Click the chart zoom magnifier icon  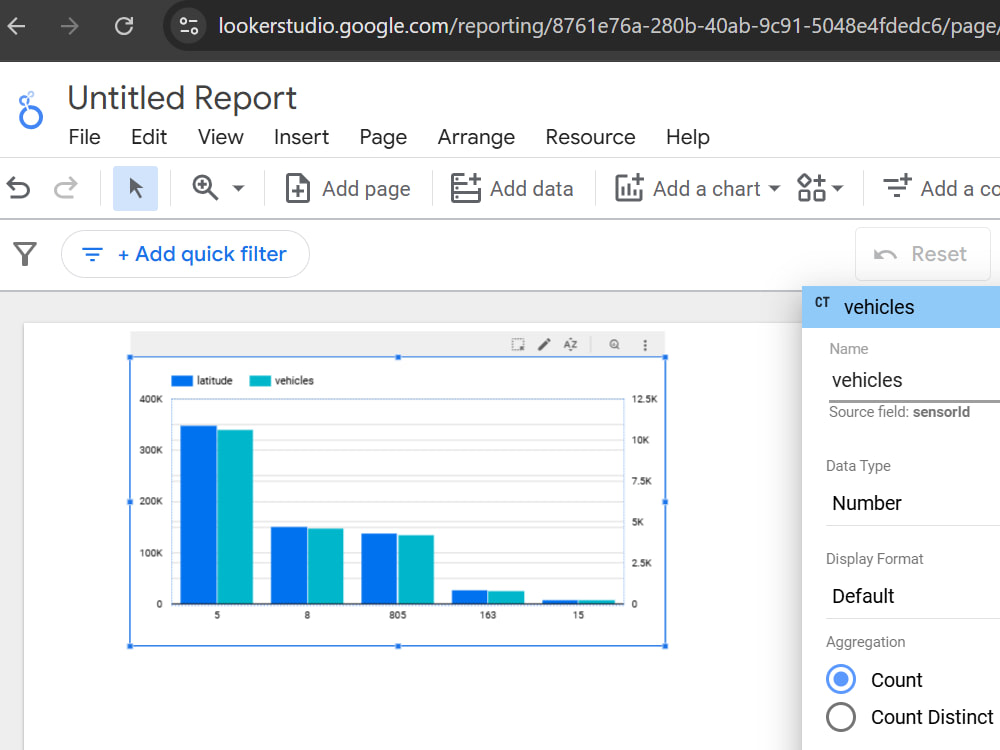[614, 344]
